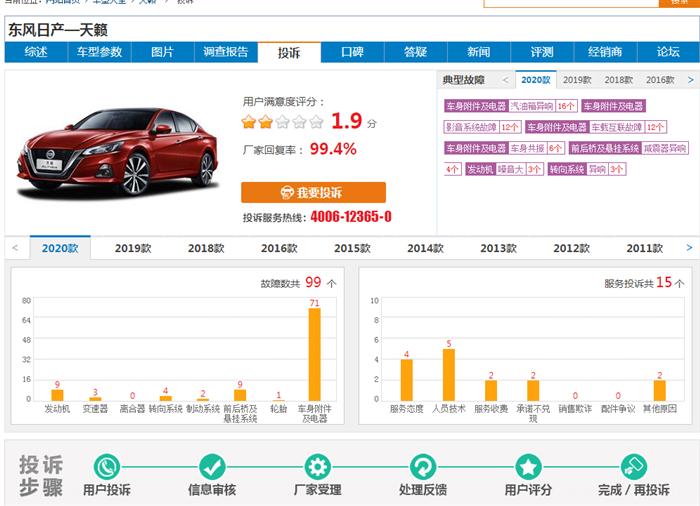The image size is (700, 506).
Task: Click the 用户评分 star step icon
Action: point(528,467)
